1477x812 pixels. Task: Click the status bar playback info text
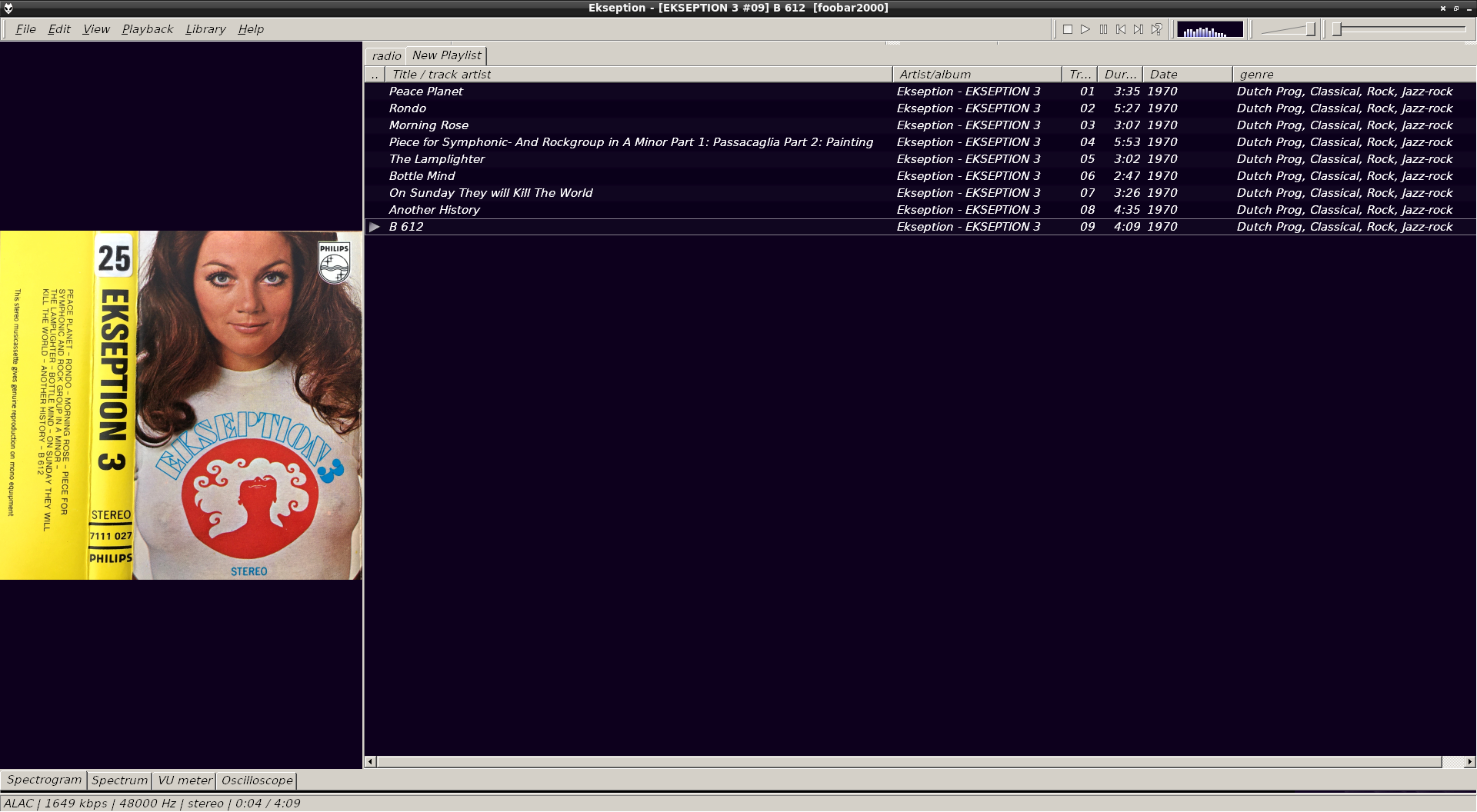point(152,804)
